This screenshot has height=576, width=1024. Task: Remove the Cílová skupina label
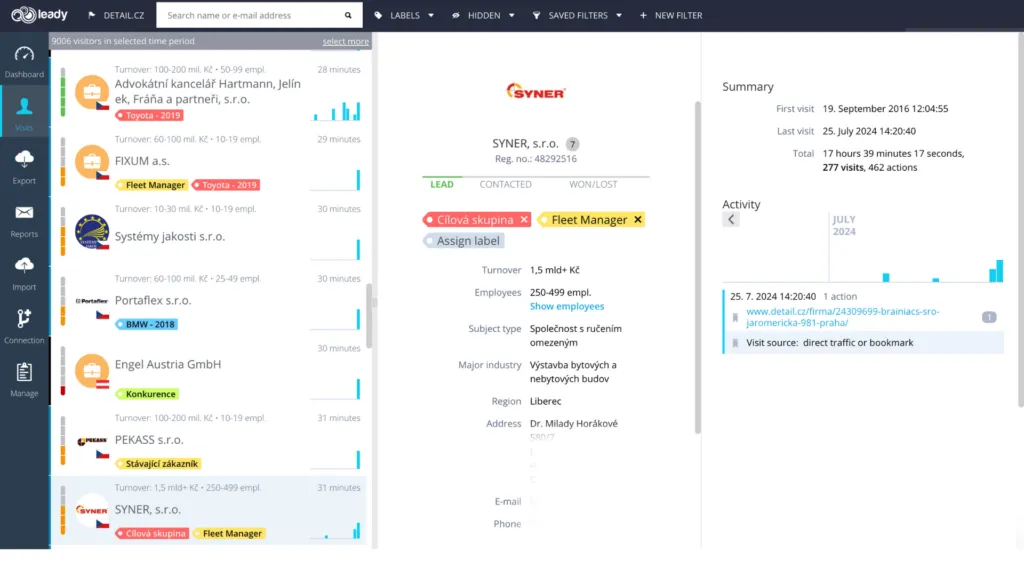click(x=524, y=220)
